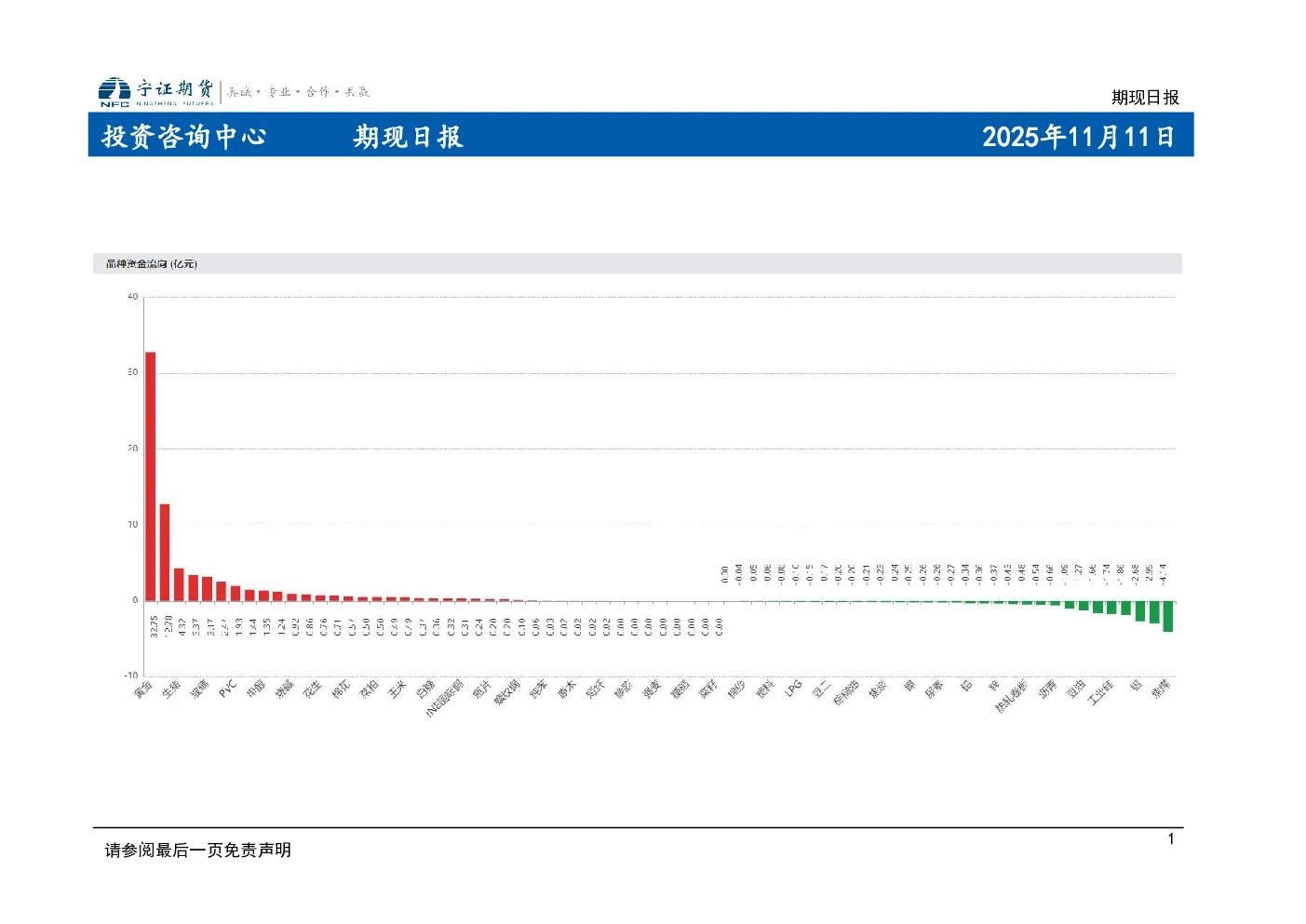Click the largest green bar for 焦煤

click(x=1167, y=616)
